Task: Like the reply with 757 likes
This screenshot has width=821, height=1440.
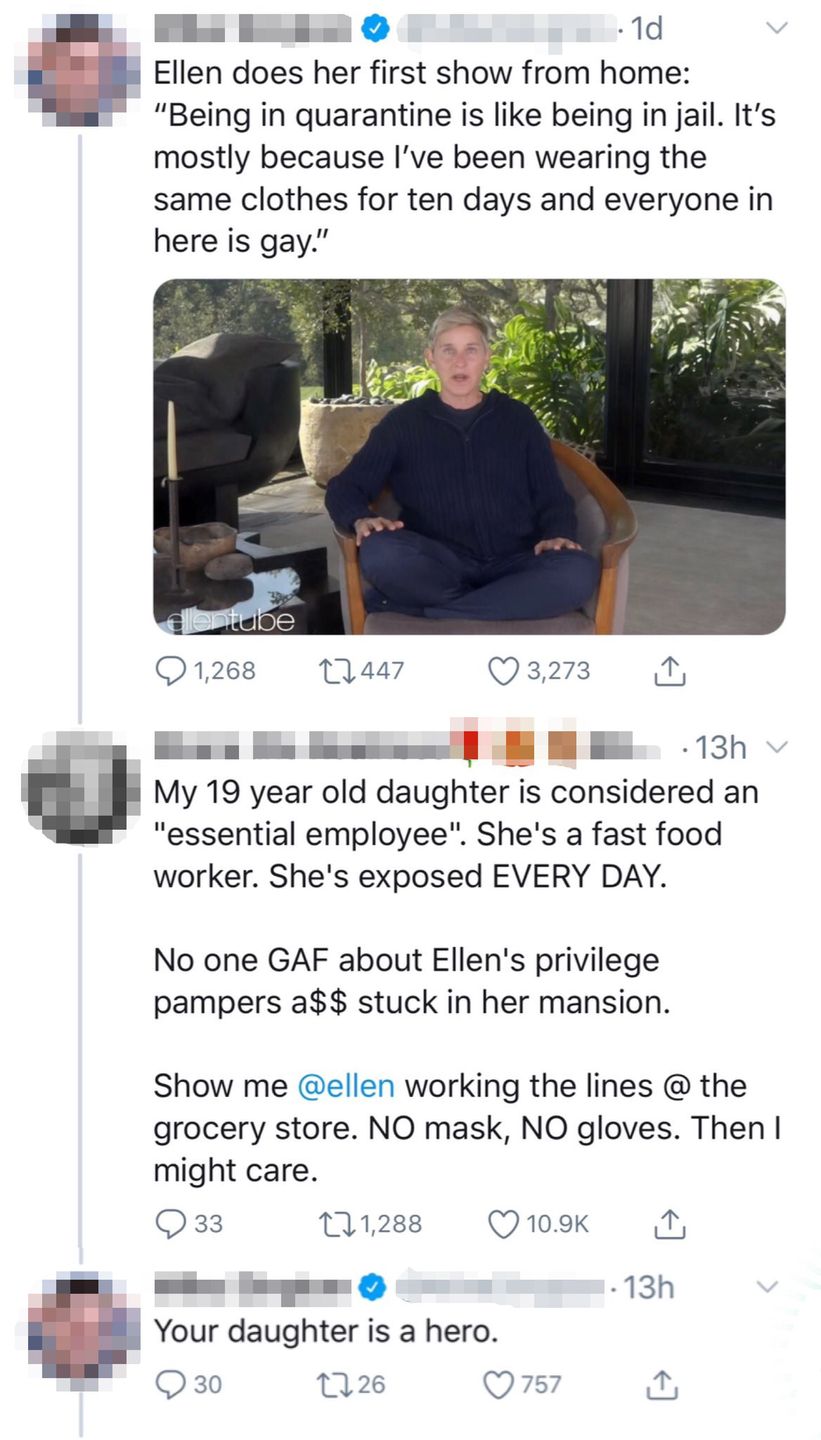Action: click(499, 1384)
